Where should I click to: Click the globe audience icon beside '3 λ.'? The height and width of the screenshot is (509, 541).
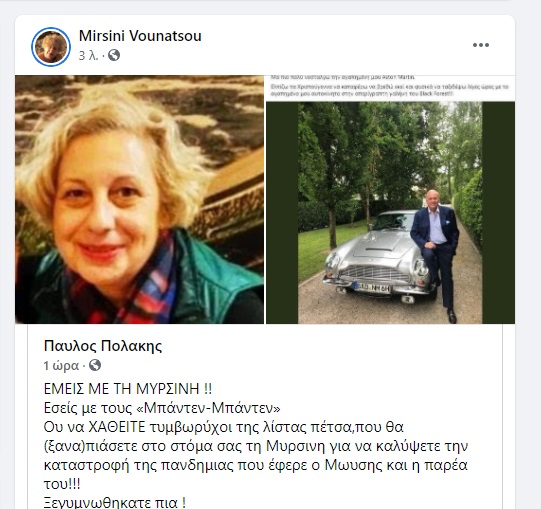click(114, 55)
